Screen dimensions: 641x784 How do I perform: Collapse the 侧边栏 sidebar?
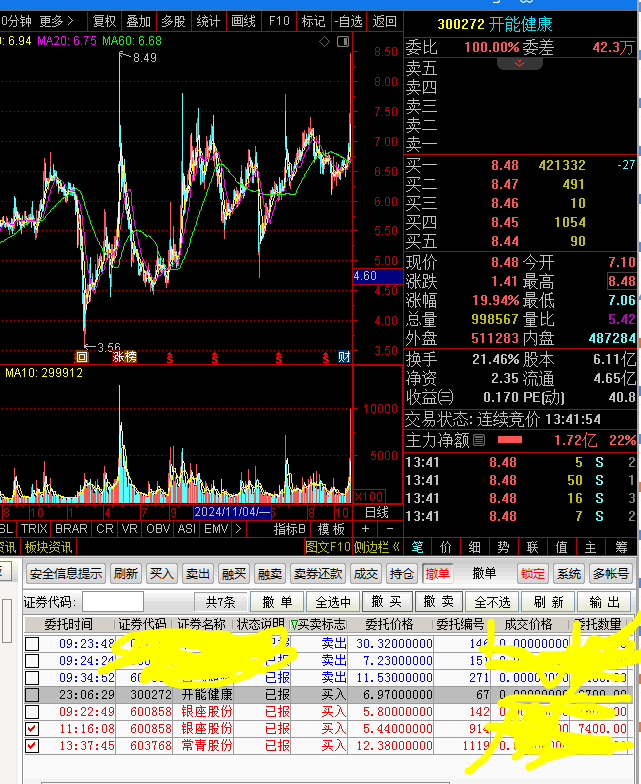378,547
